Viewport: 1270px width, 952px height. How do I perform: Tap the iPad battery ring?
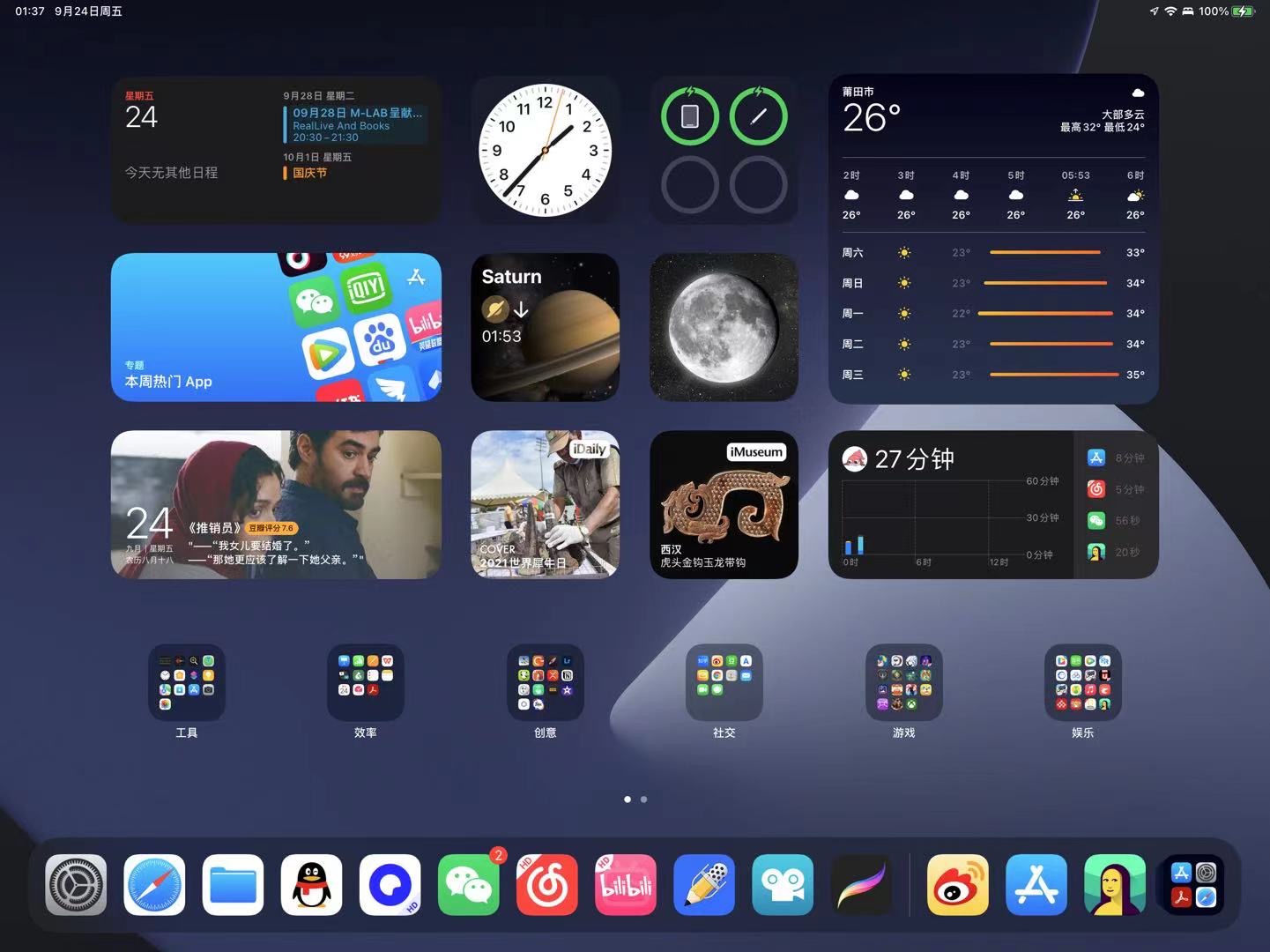(690, 115)
